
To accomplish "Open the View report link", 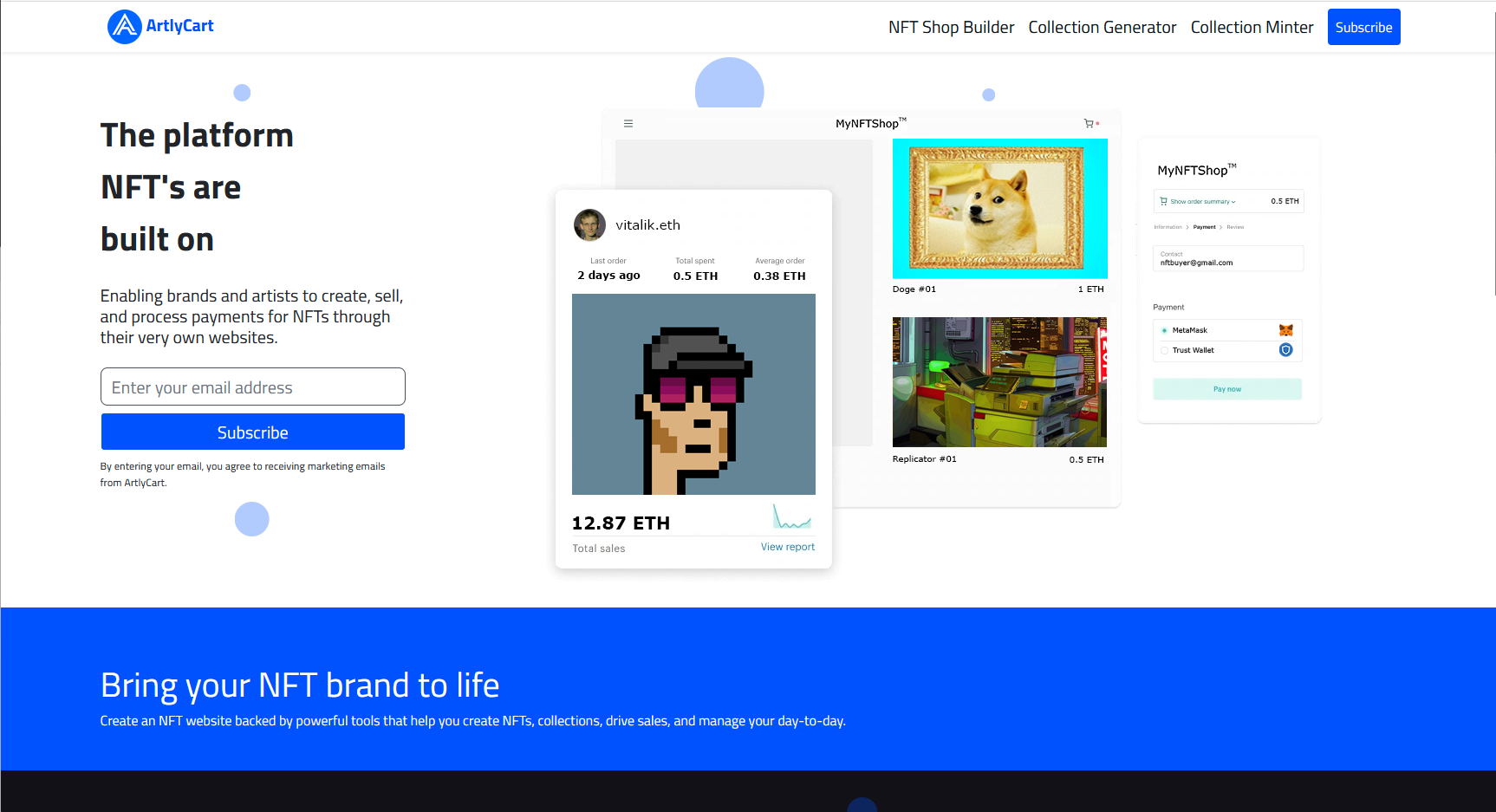I will click(787, 546).
